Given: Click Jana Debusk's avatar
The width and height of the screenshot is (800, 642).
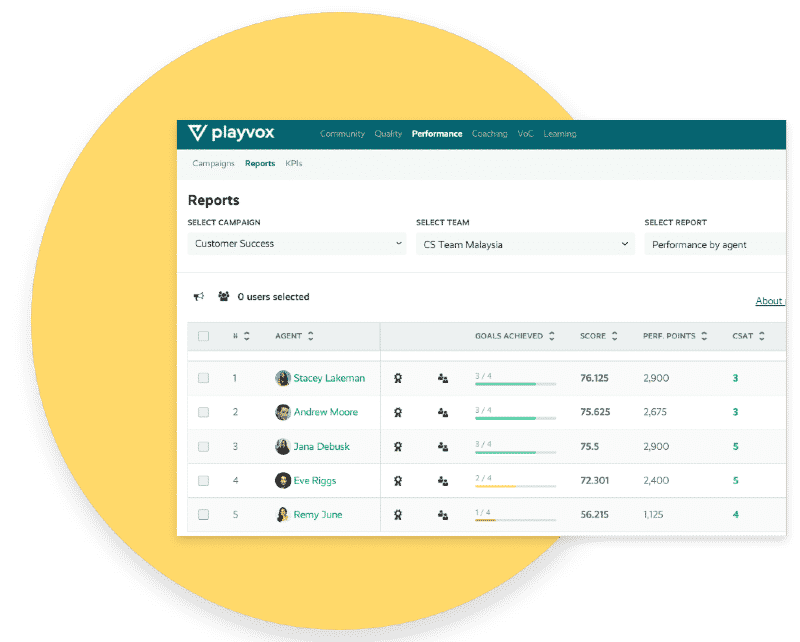Looking at the screenshot, I should coord(283,446).
